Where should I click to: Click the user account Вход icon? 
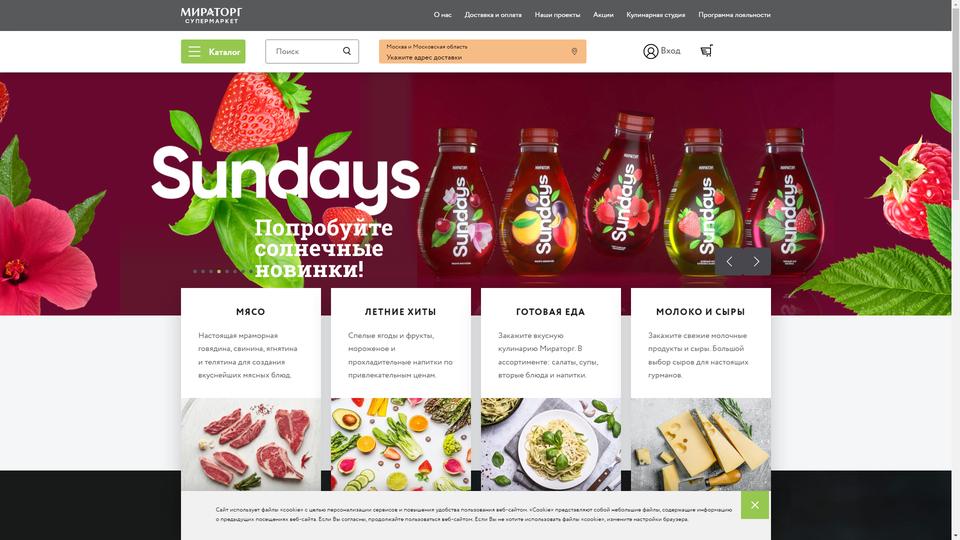(650, 51)
